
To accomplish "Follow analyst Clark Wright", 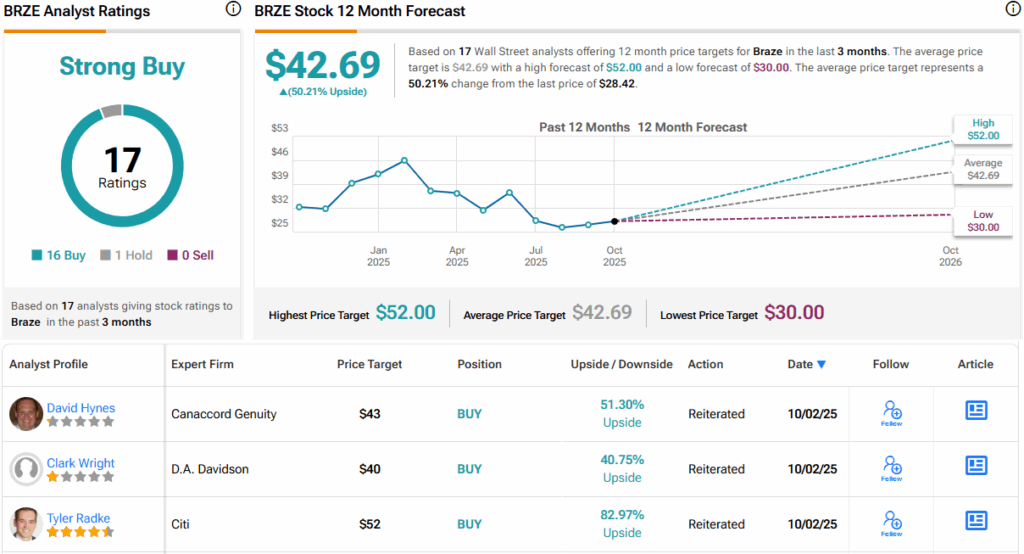I will [891, 468].
